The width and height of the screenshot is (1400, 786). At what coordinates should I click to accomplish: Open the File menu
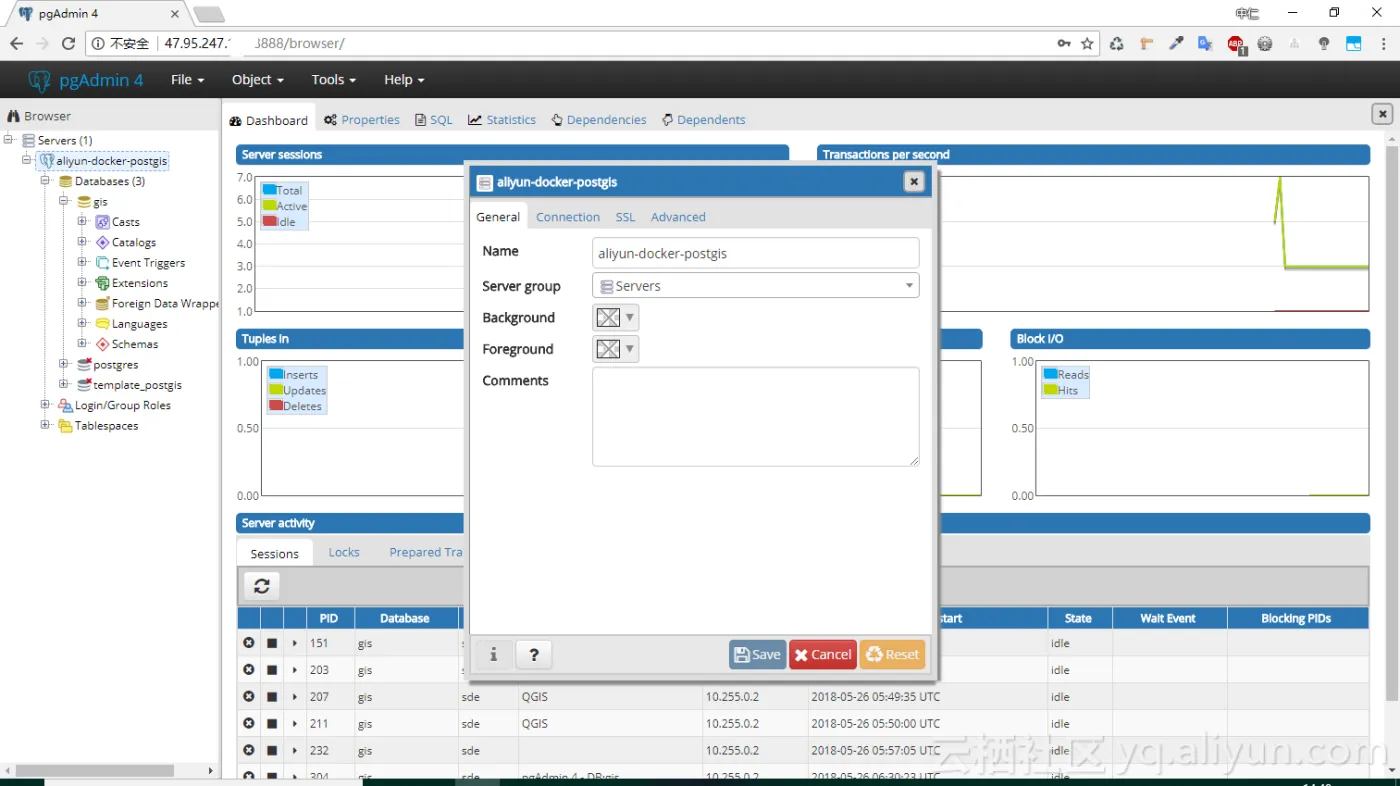coord(188,80)
